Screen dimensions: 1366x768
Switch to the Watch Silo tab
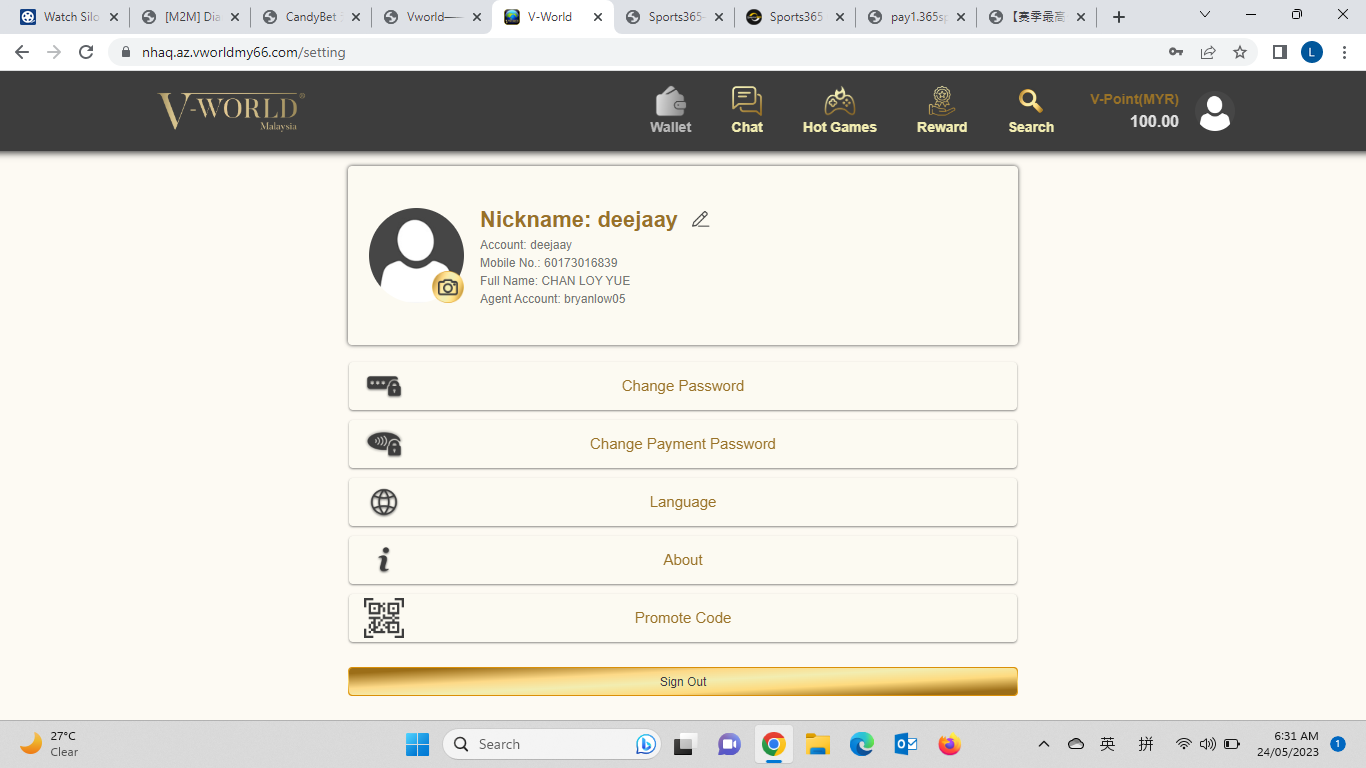point(70,17)
